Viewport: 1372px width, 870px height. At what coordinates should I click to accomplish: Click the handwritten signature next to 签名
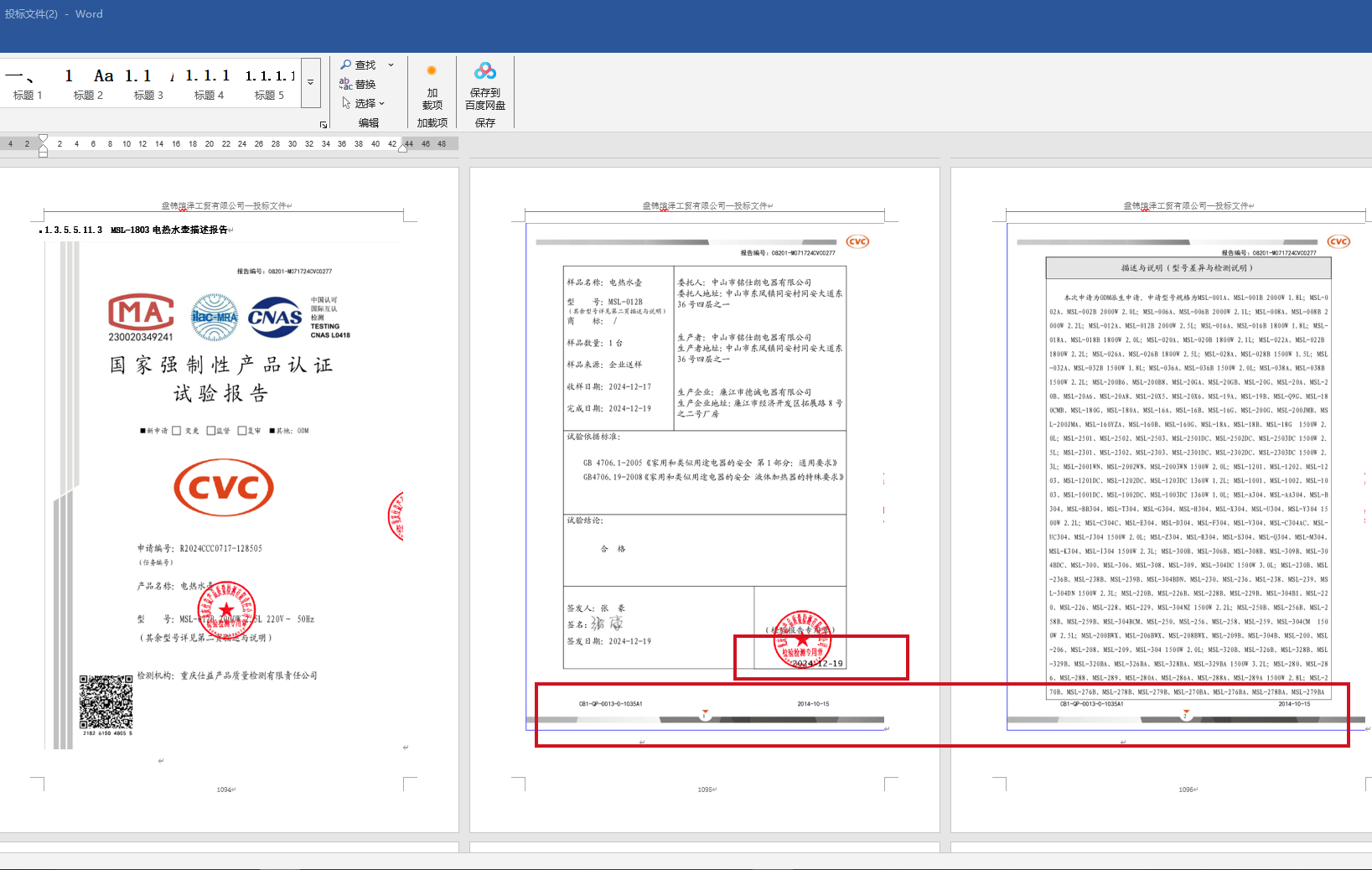[x=607, y=624]
